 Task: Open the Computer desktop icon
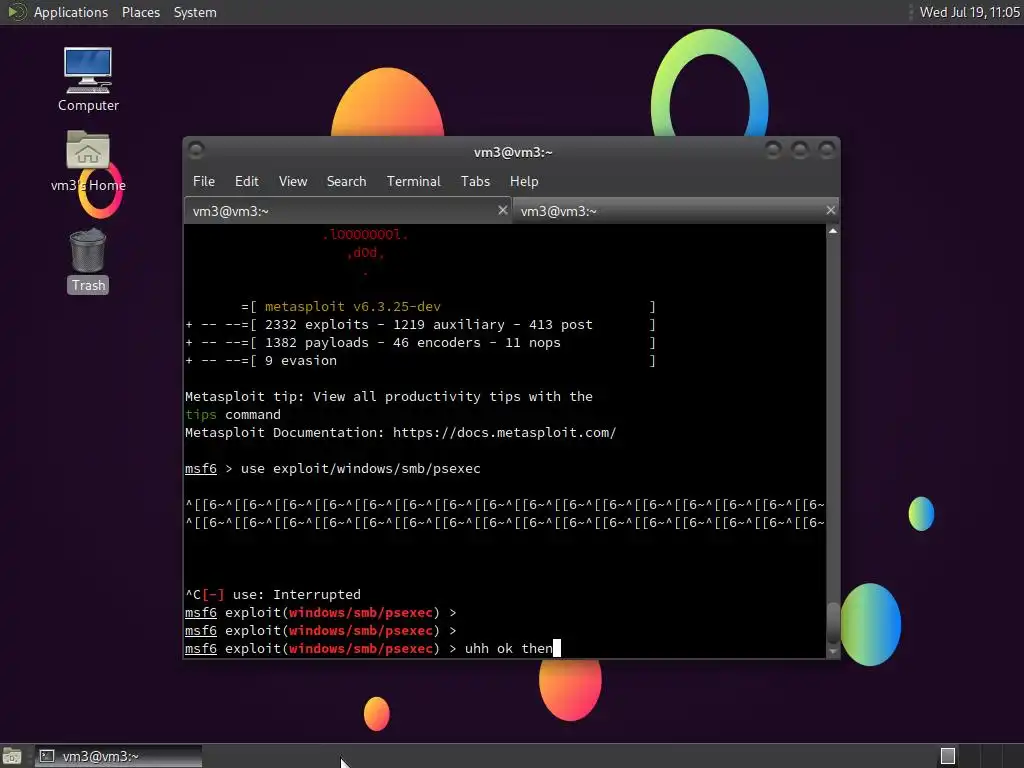pos(88,79)
